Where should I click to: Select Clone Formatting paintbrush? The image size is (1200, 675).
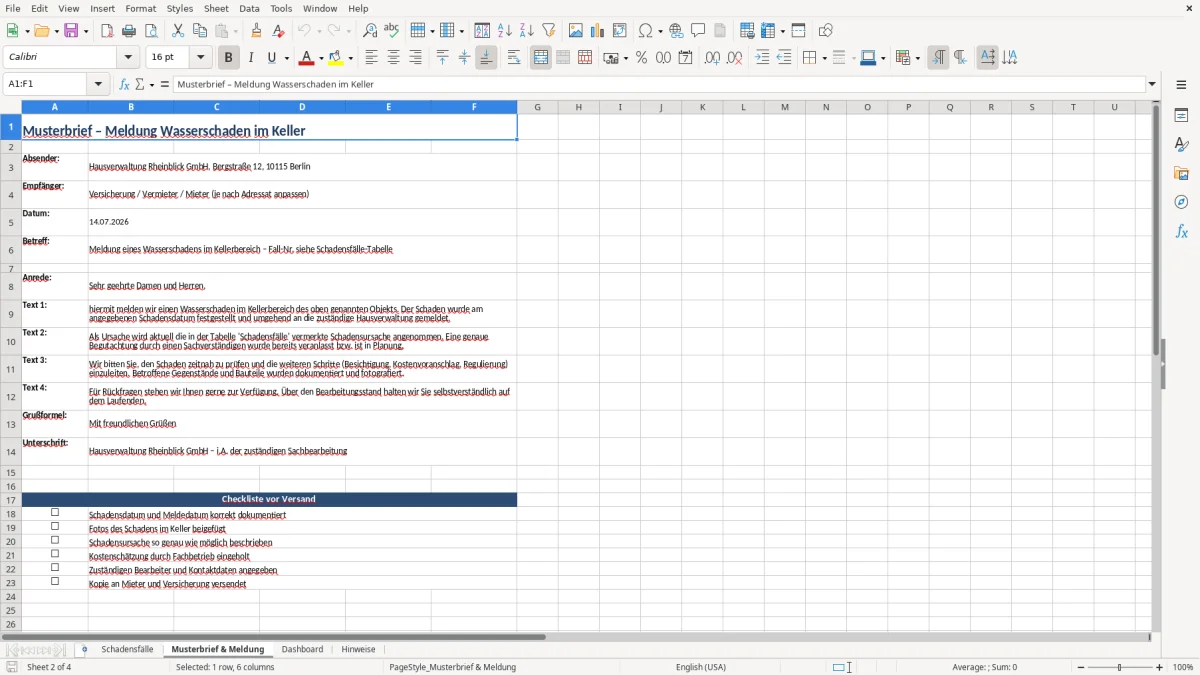coord(256,31)
